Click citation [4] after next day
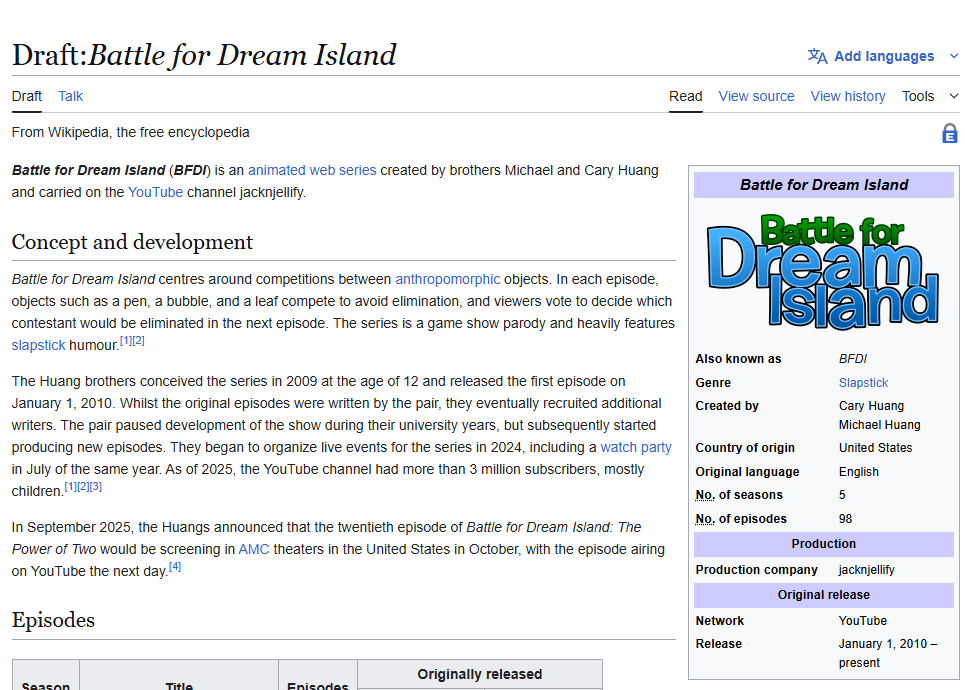This screenshot has width=965, height=690. tap(175, 566)
